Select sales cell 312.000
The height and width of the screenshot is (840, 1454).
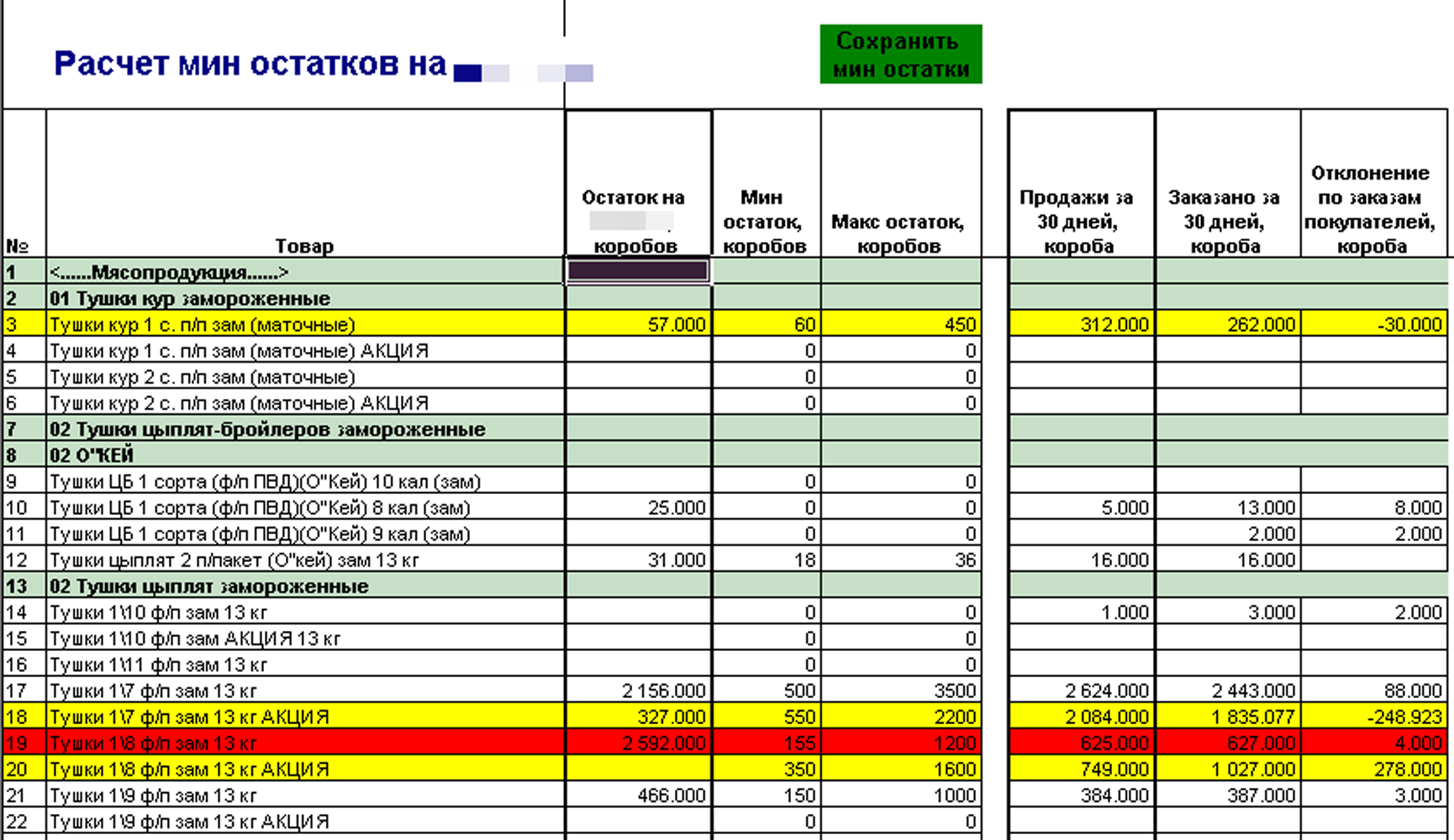coord(1082,324)
